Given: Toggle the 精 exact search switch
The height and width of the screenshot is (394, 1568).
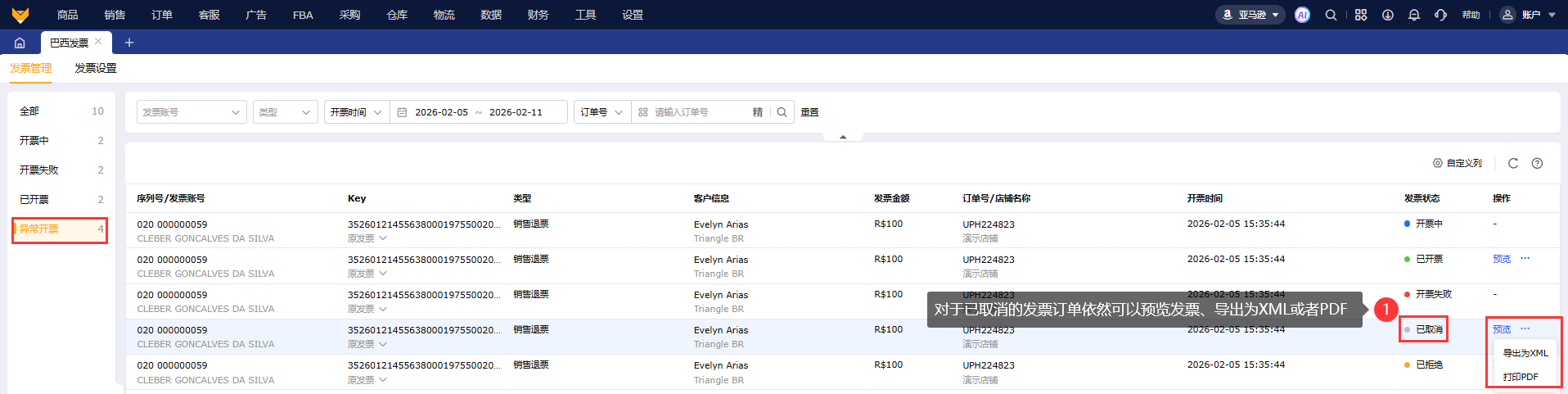Looking at the screenshot, I should point(758,112).
